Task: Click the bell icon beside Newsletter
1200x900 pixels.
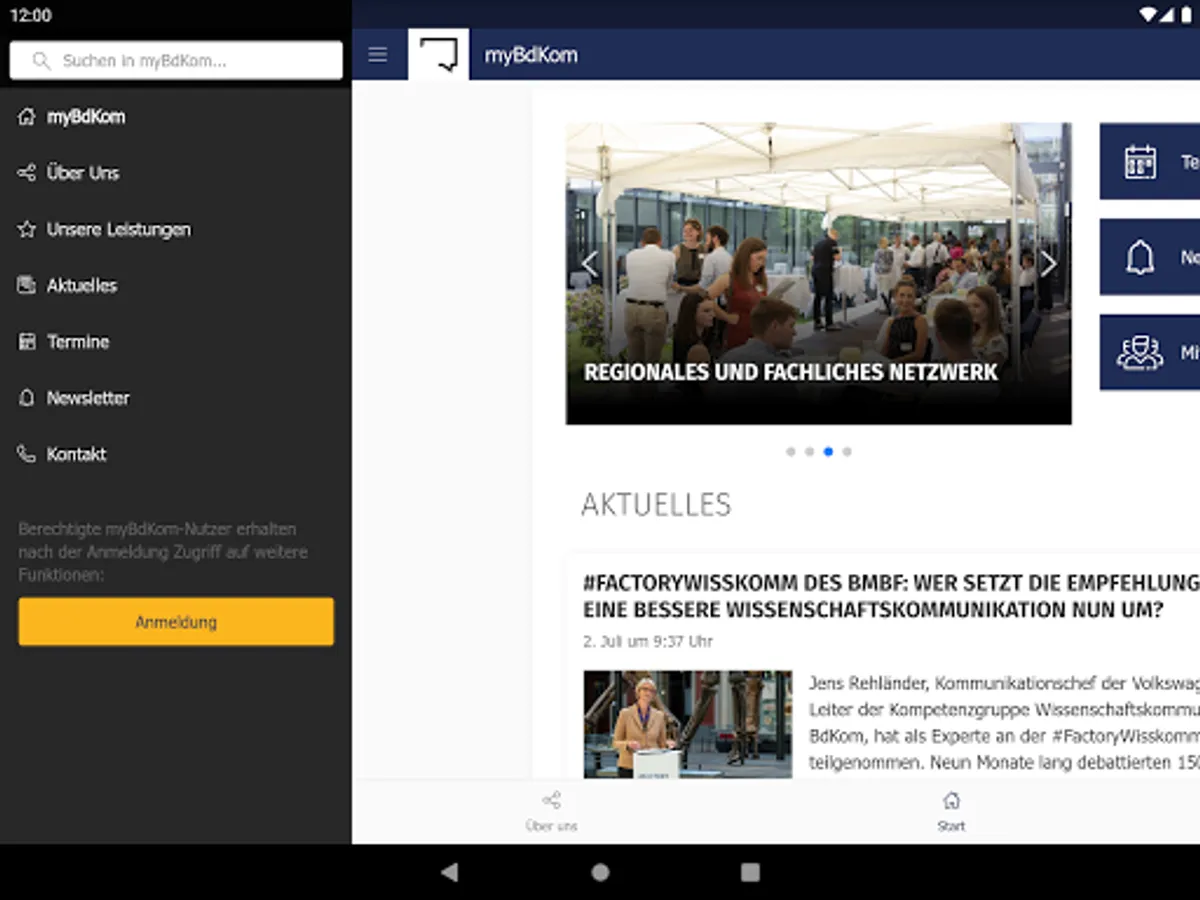Action: 27,398
